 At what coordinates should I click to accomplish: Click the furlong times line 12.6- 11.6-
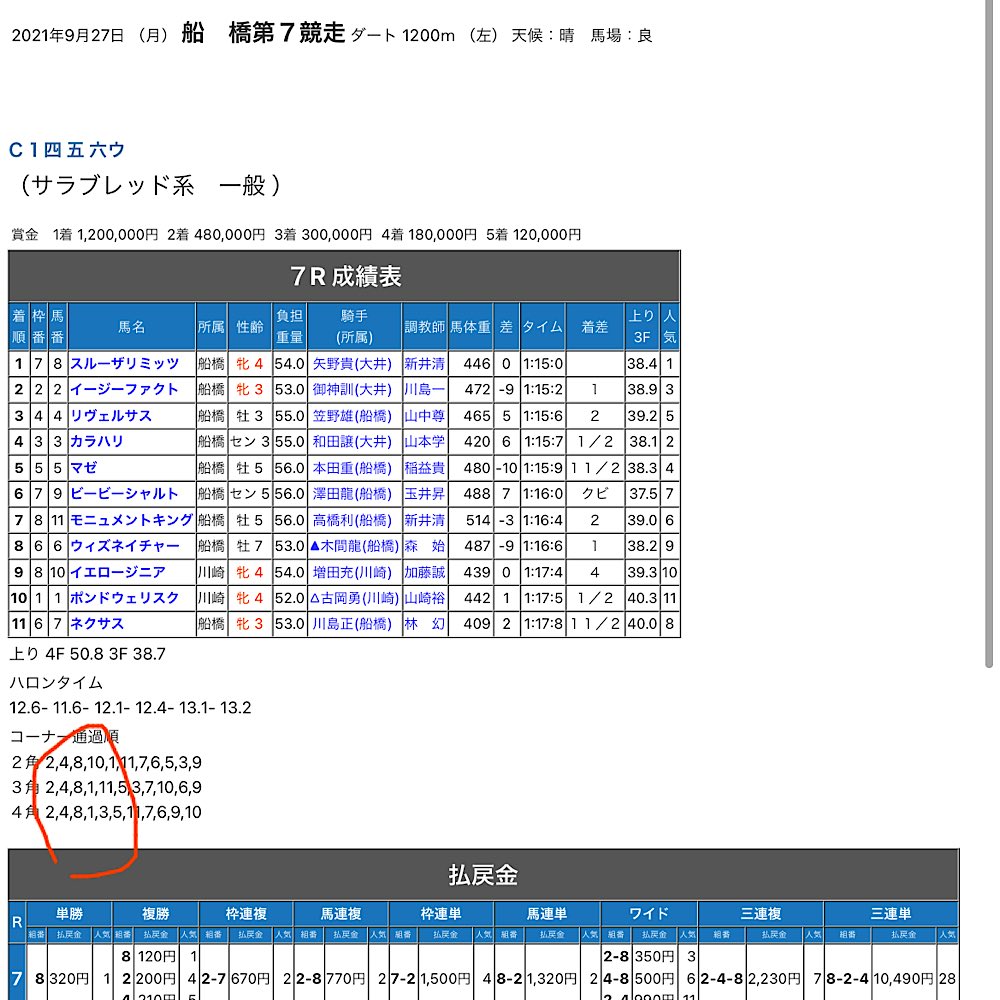130,708
